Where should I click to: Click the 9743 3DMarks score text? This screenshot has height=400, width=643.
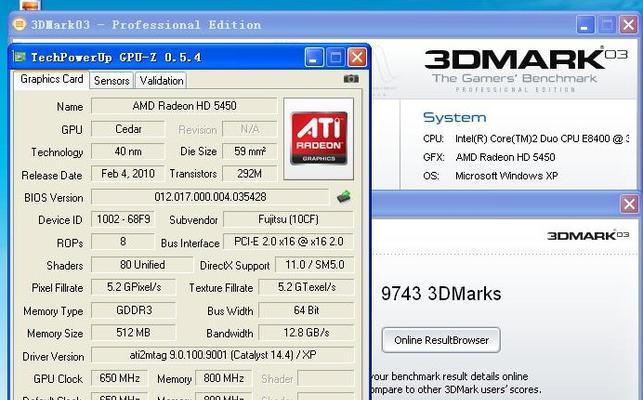point(441,294)
